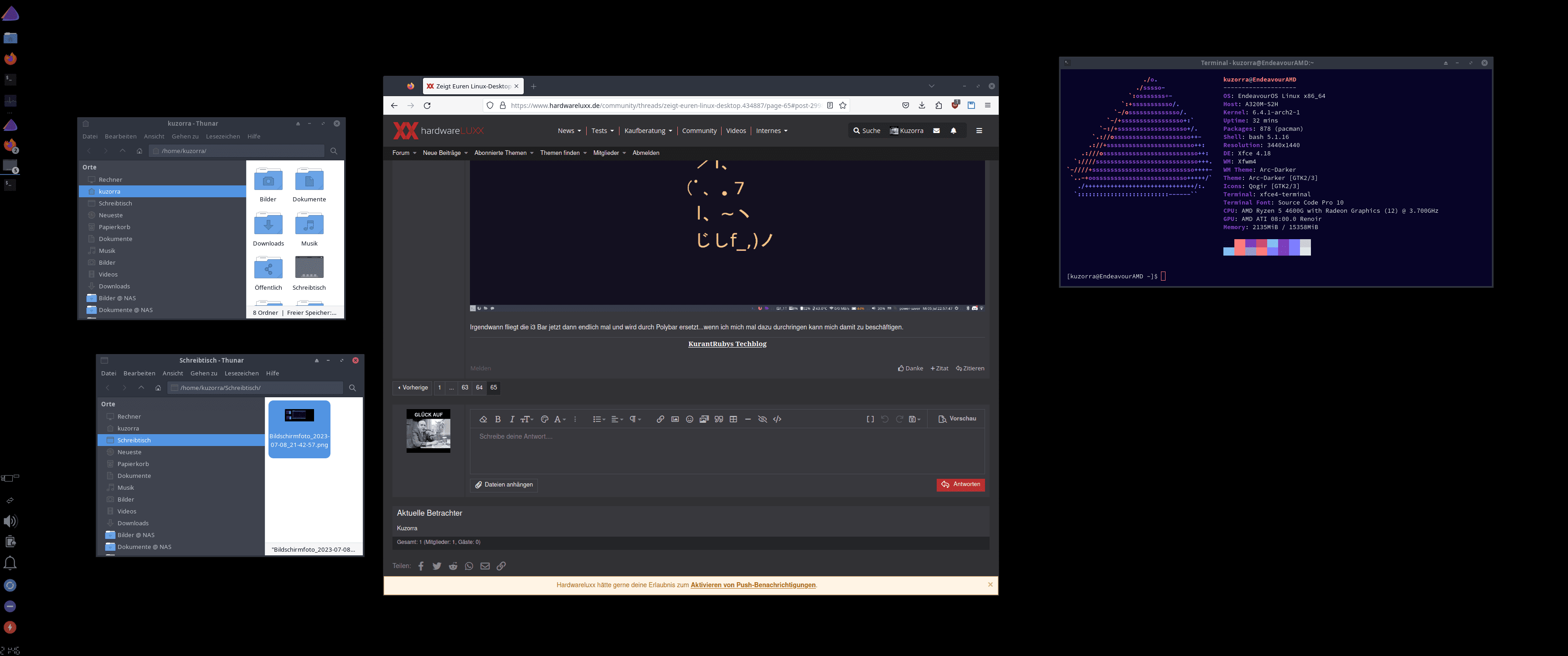Screen dimensions: 1568x656
Task: Click the eraser remove-formatting icon in reply editor
Action: click(483, 419)
